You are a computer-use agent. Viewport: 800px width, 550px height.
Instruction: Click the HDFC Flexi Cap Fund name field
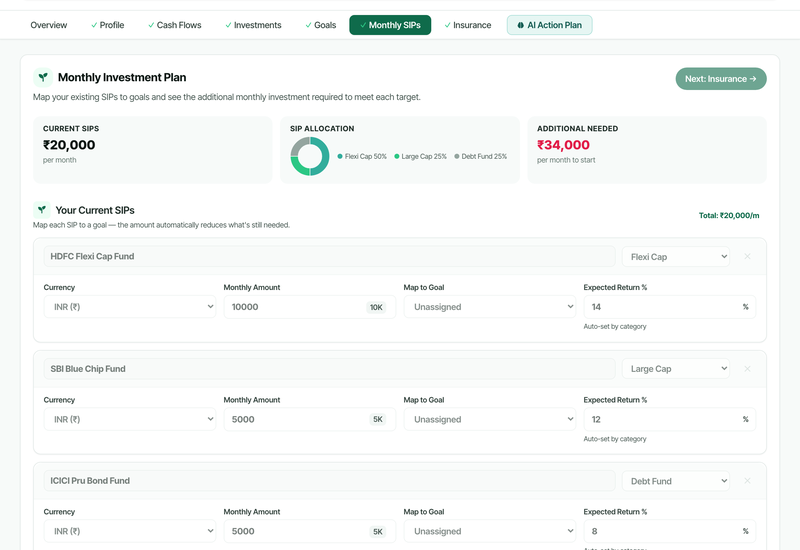330,256
